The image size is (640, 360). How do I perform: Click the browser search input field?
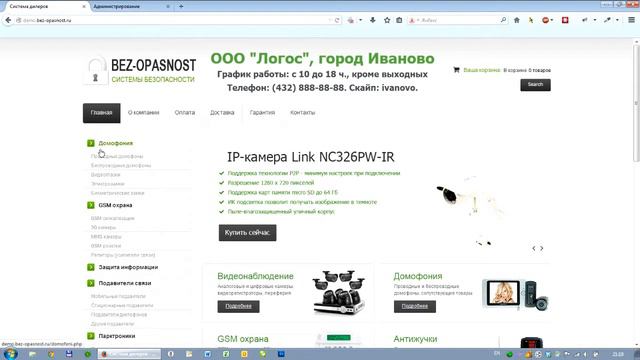coord(458,20)
